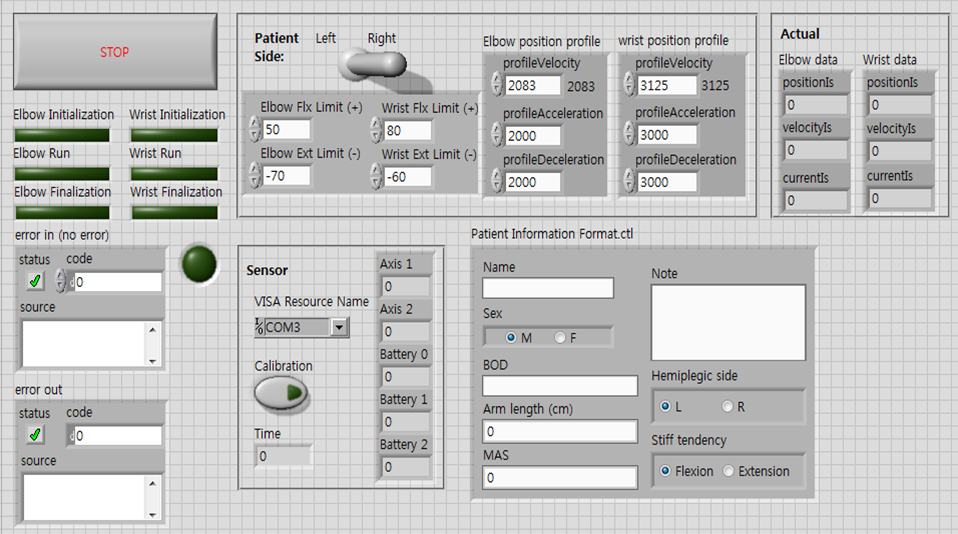
Task: Select Extension for Stiff tendency
Action: 729,471
